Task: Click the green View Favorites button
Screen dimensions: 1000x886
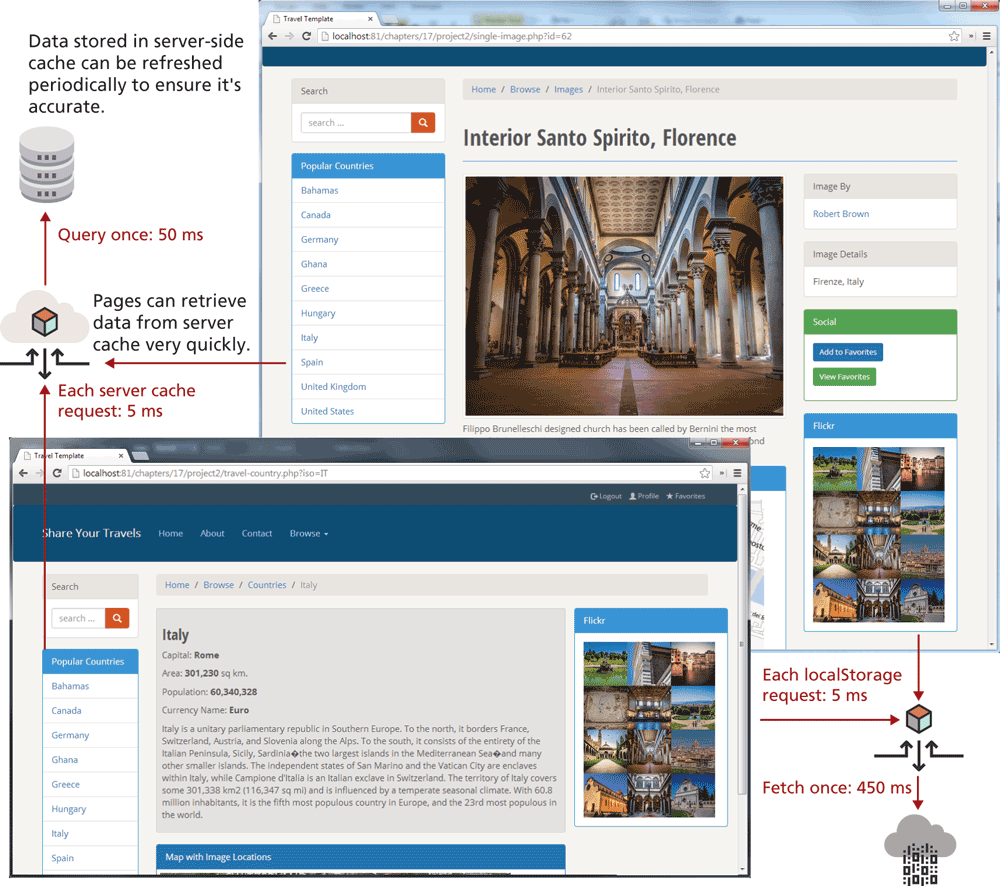Action: tap(845, 377)
